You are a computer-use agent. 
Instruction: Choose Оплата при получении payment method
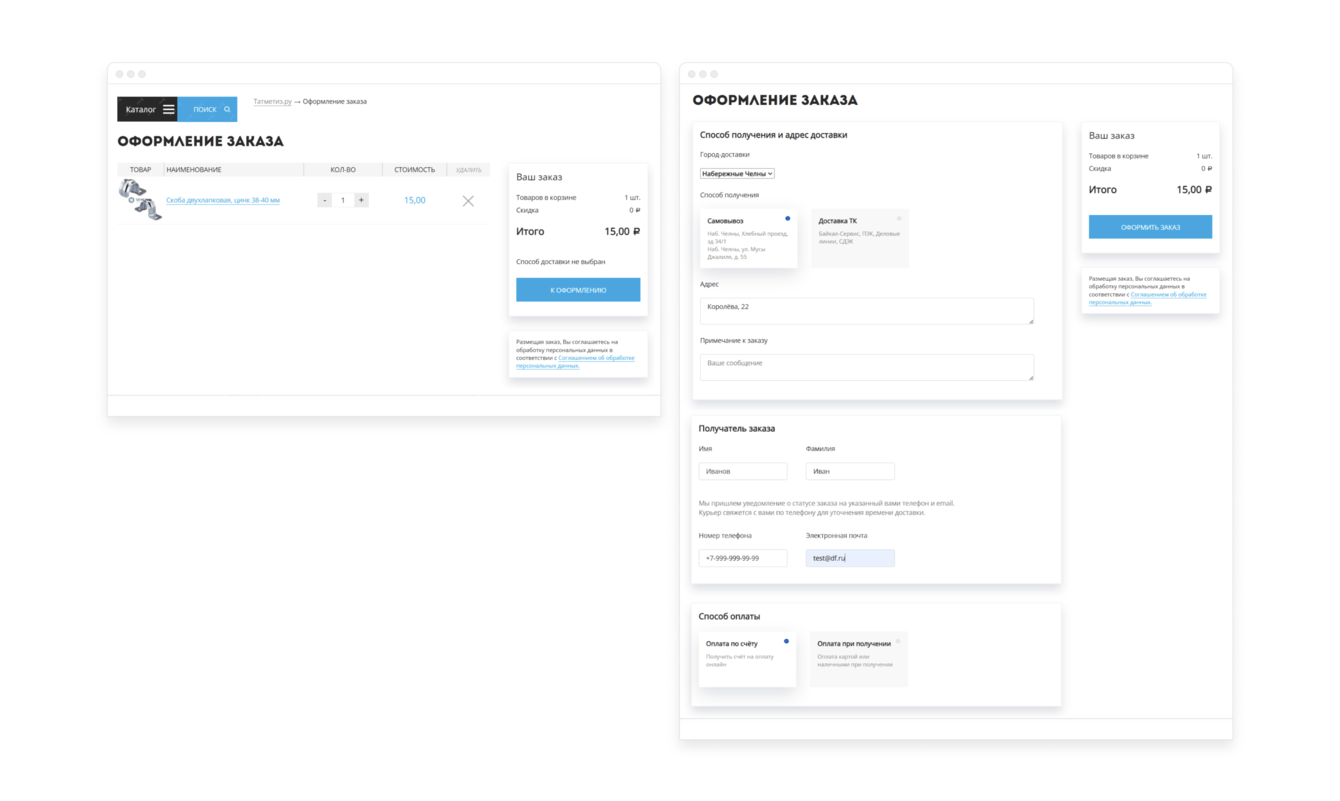858,659
